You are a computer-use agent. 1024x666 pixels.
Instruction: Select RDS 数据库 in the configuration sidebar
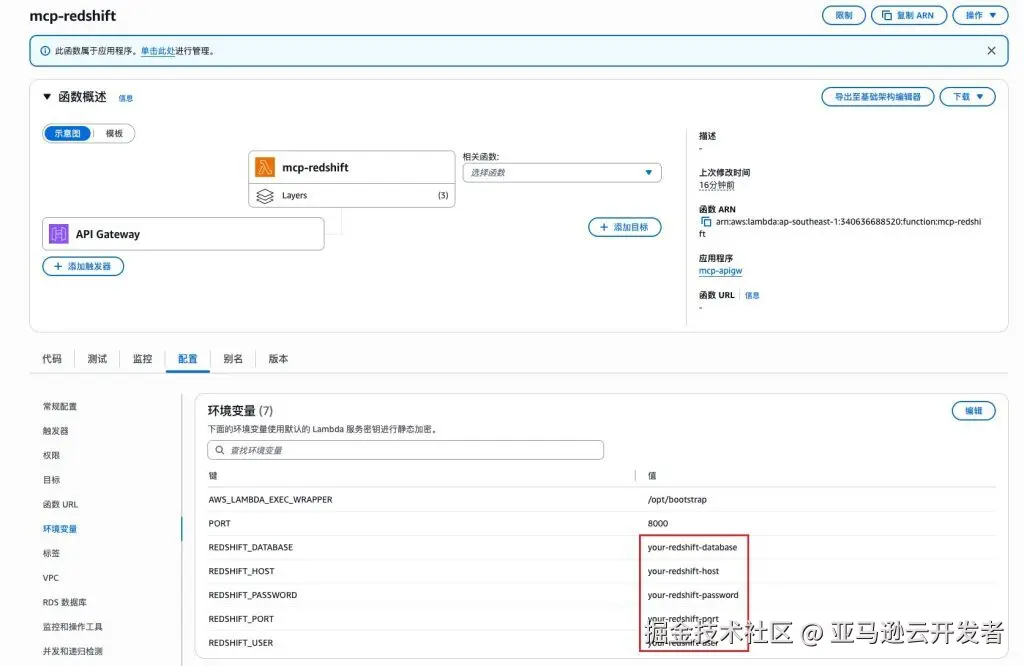pyautogui.click(x=65, y=602)
